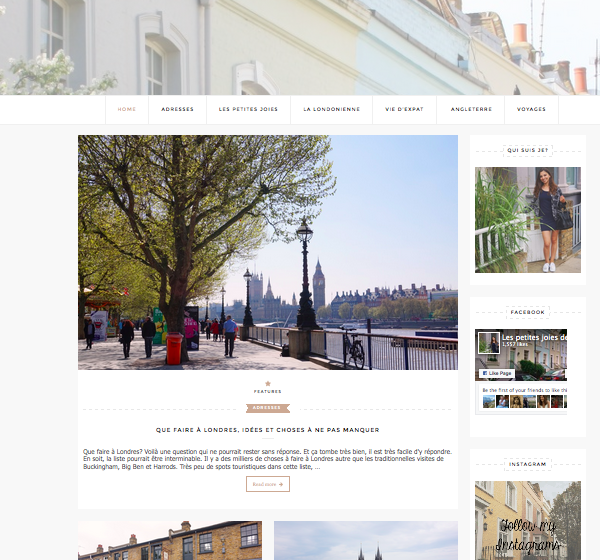This screenshot has height=560, width=600.
Task: Open the Instagram follow image
Action: pos(527,520)
